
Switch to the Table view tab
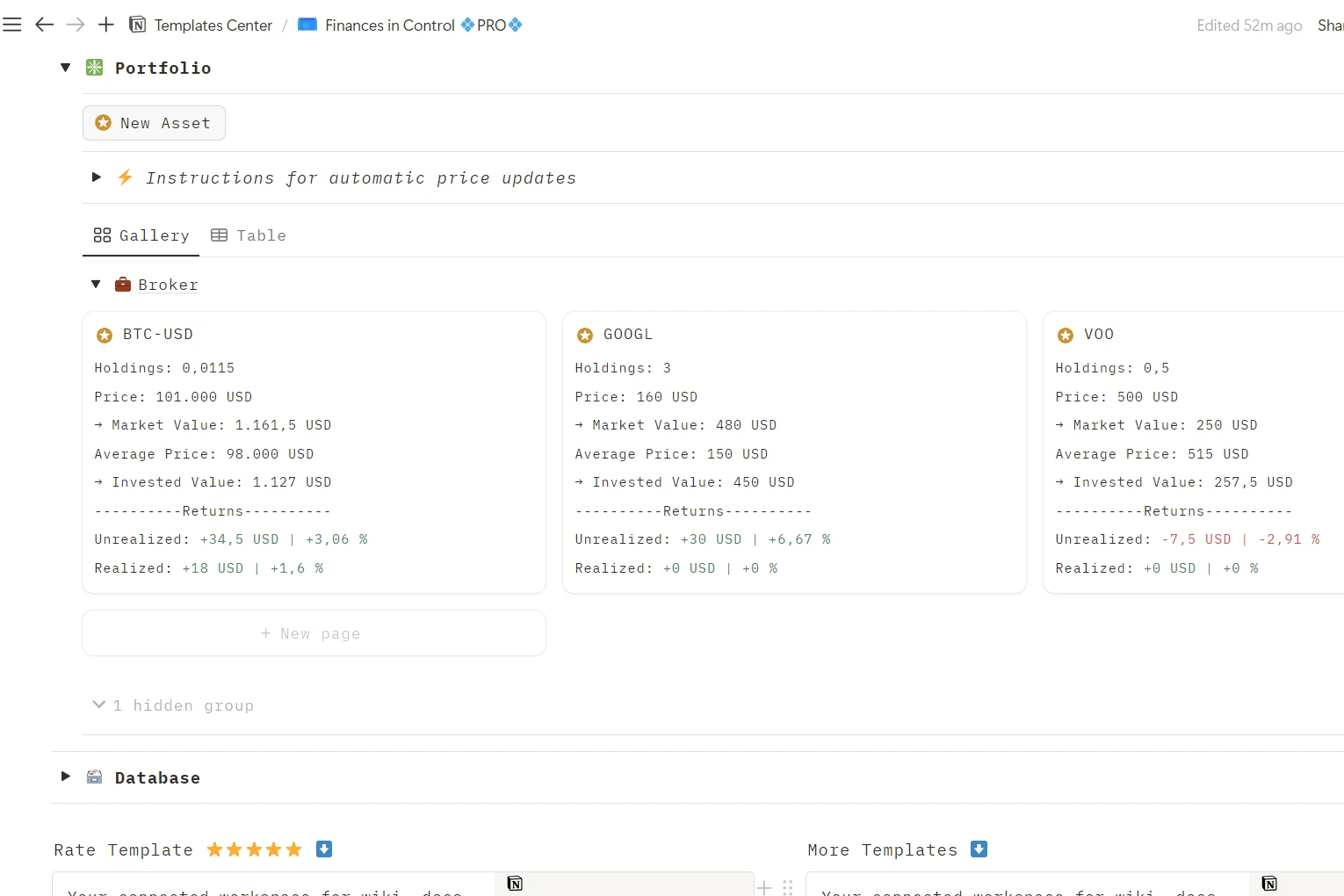[249, 235]
